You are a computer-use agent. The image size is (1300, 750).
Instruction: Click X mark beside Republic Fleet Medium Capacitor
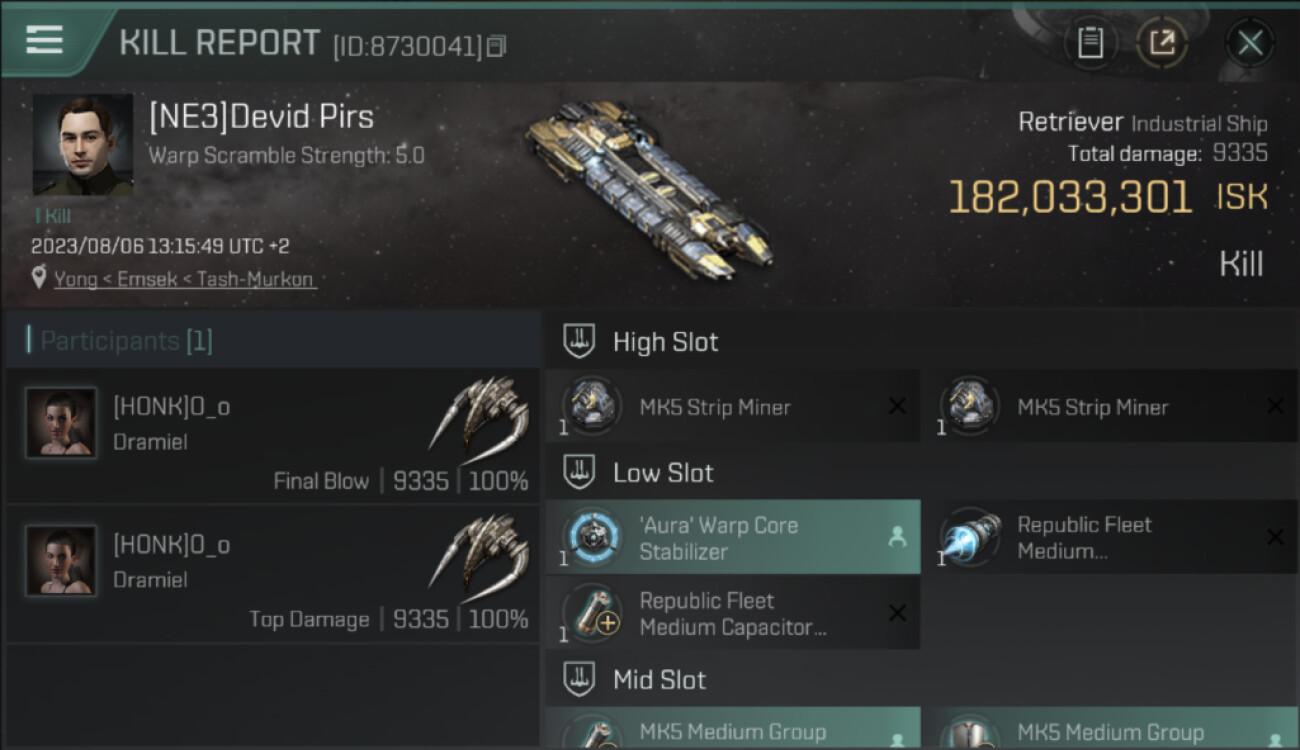point(897,613)
